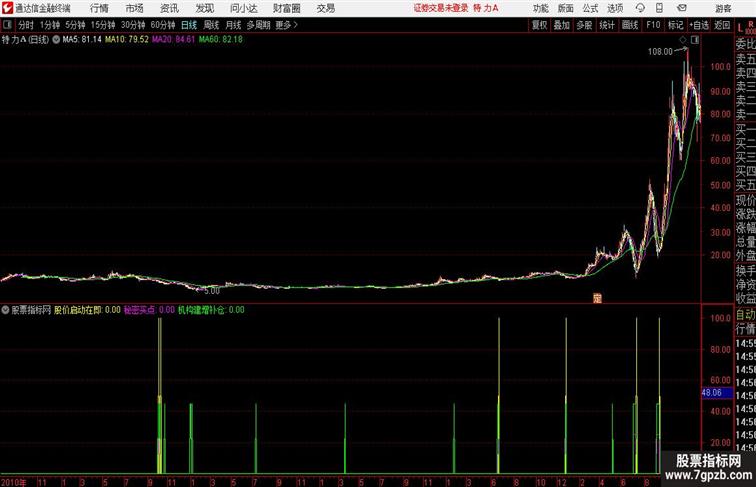Screen dimensions: 756x487
Task: Click the customer service headset icon
Action: (x=640, y=8)
